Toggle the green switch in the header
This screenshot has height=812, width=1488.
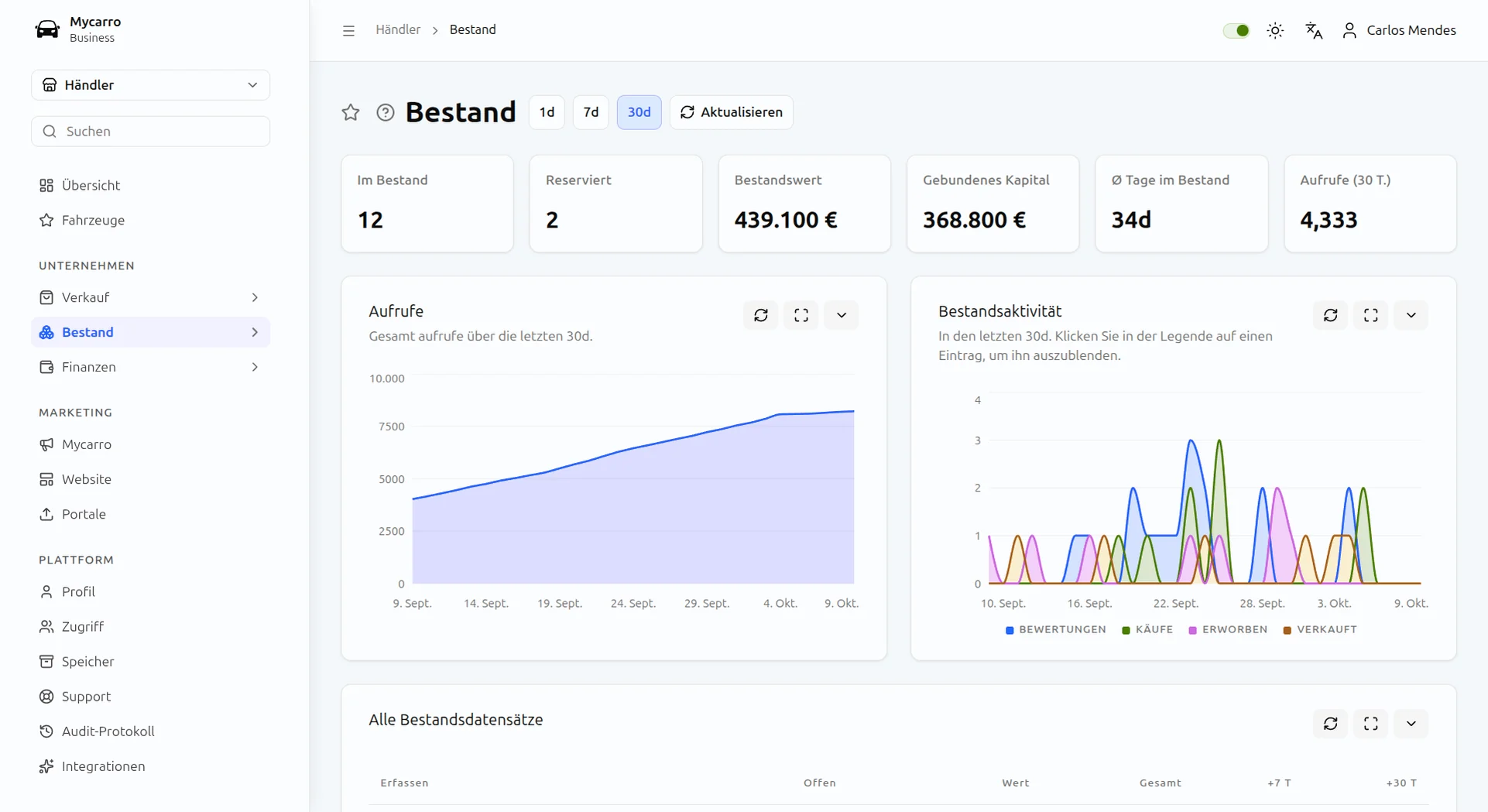(1236, 30)
